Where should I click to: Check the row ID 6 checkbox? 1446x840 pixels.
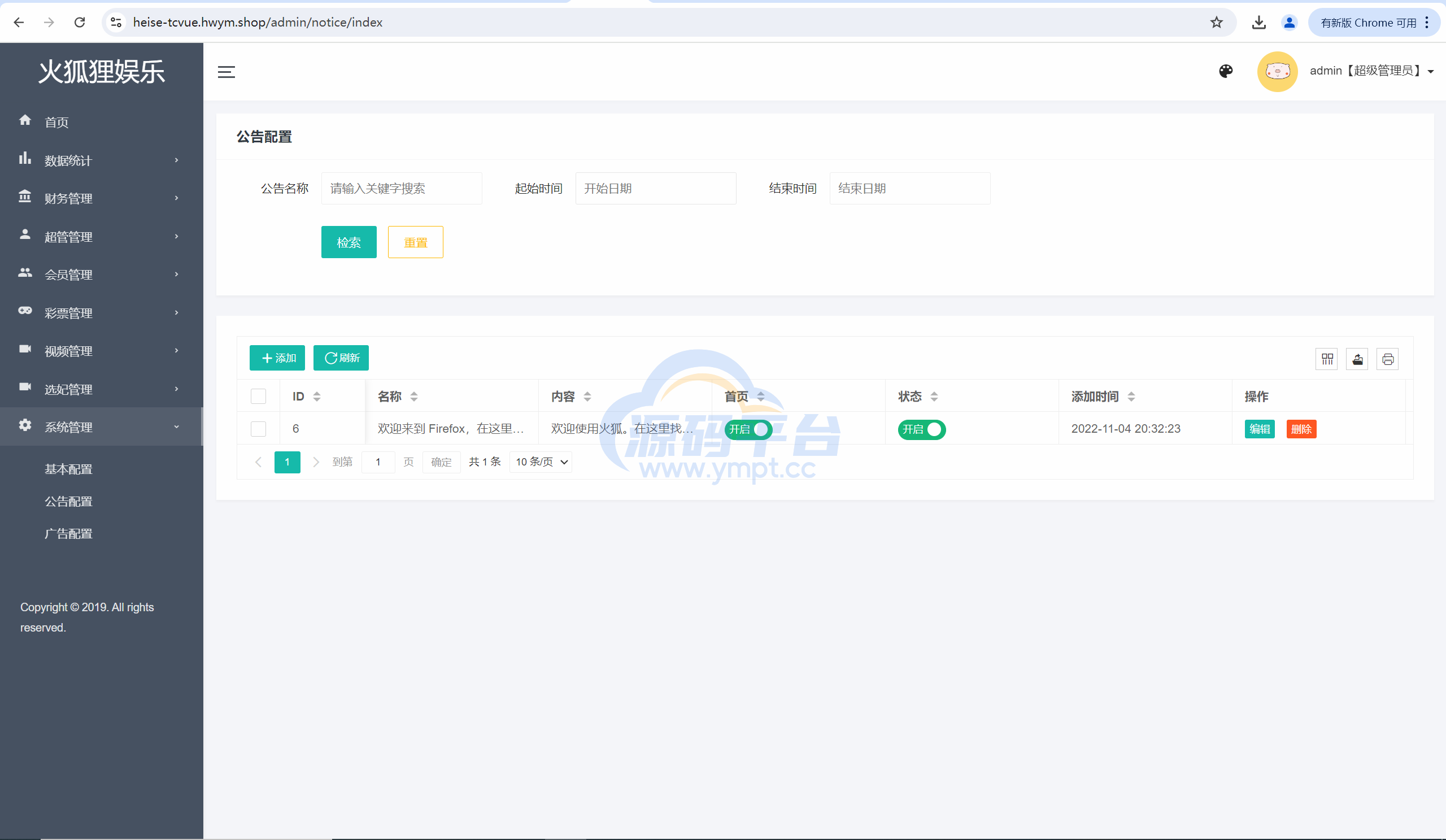258,429
